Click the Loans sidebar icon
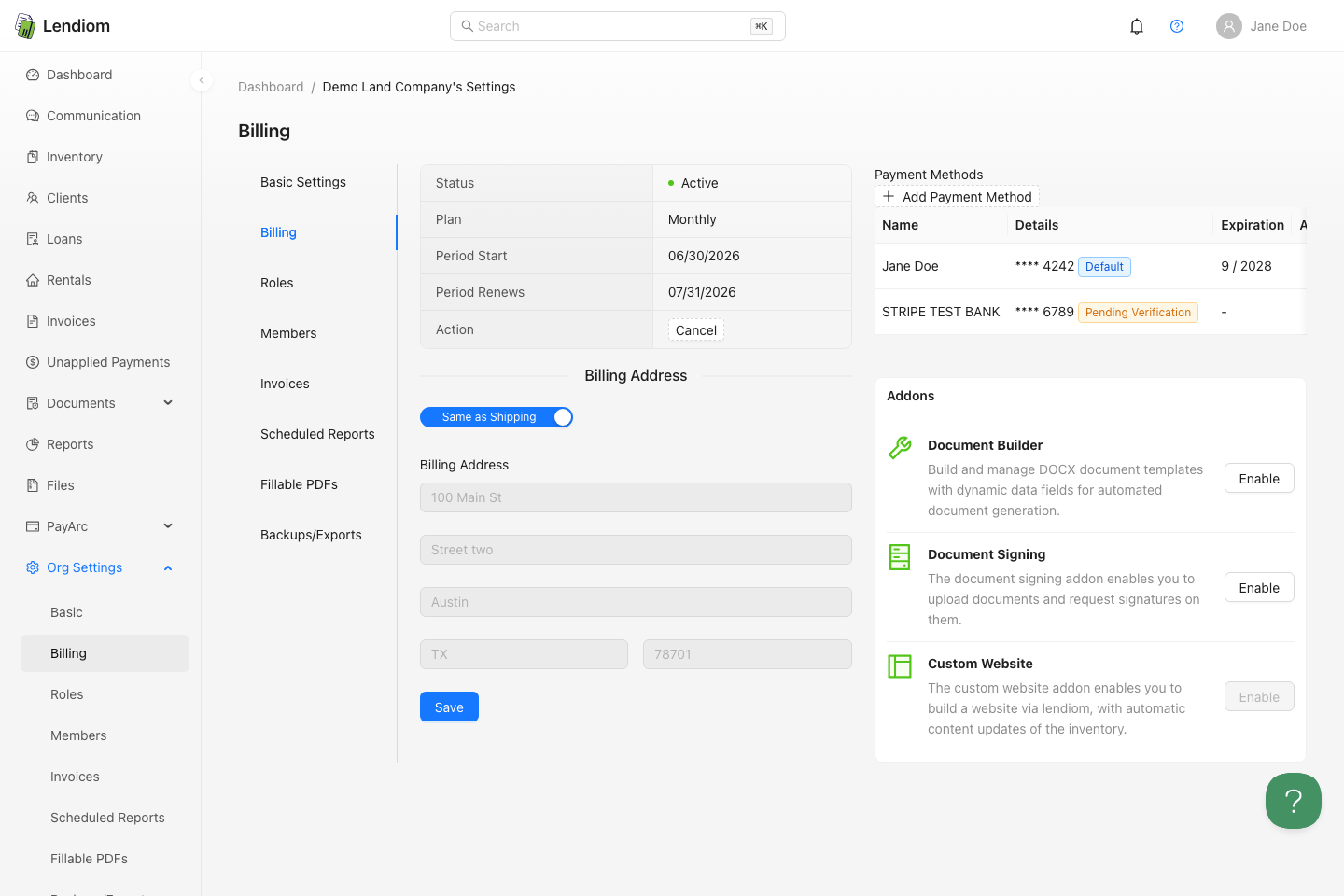Viewport: 1344px width, 896px height. [33, 239]
